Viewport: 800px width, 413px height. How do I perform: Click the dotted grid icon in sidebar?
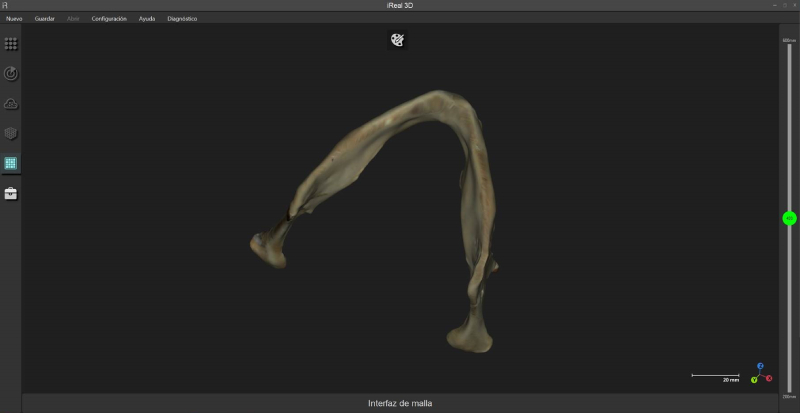(x=11, y=44)
